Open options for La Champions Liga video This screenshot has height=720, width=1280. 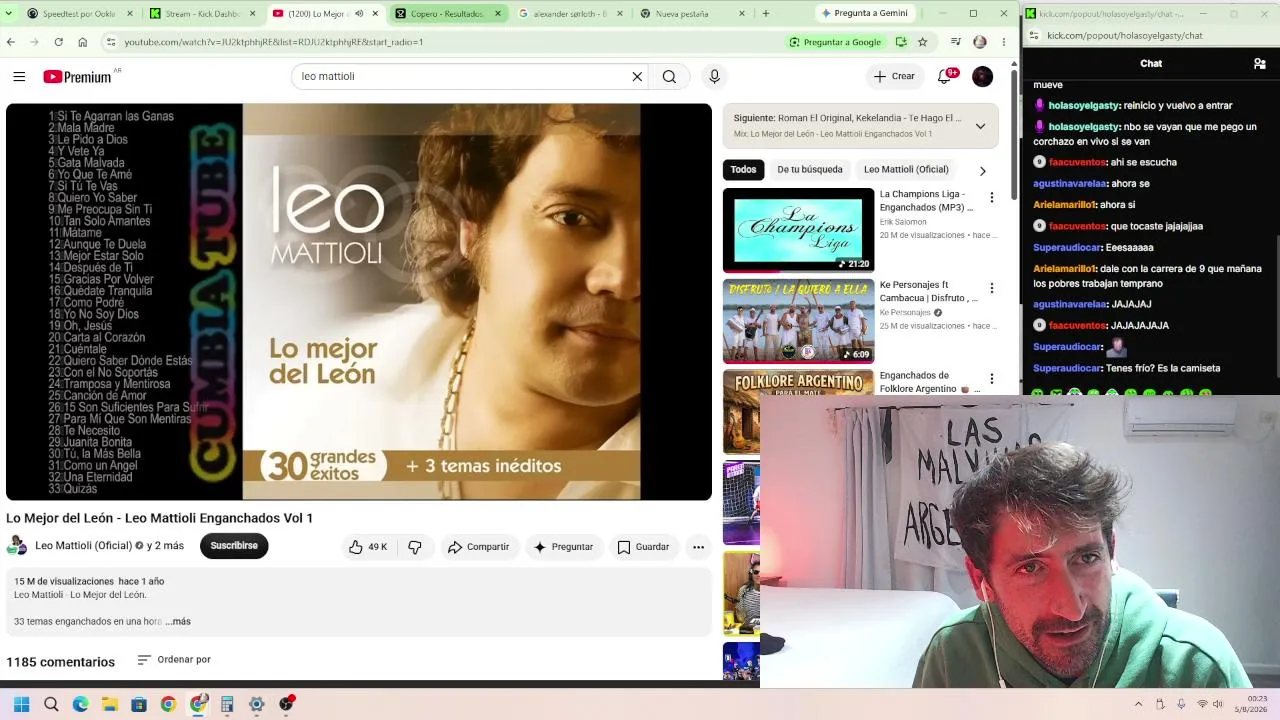(x=992, y=198)
